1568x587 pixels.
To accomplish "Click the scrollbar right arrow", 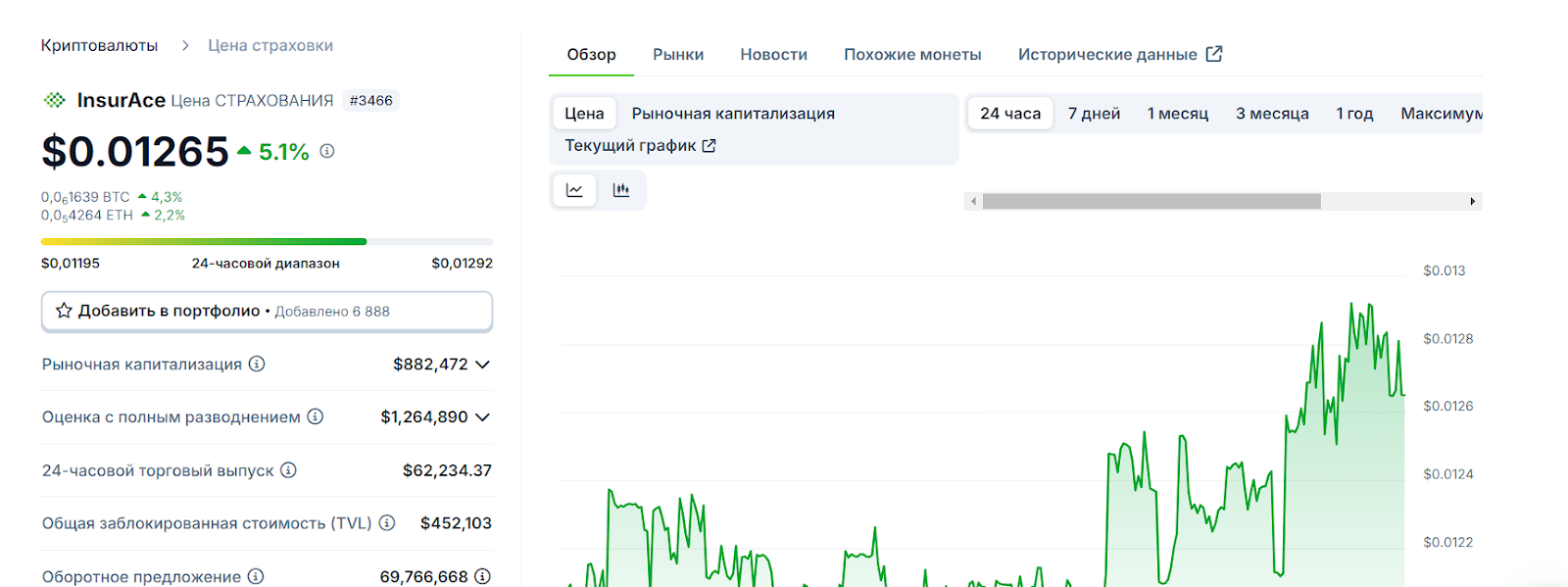I will (x=1473, y=201).
